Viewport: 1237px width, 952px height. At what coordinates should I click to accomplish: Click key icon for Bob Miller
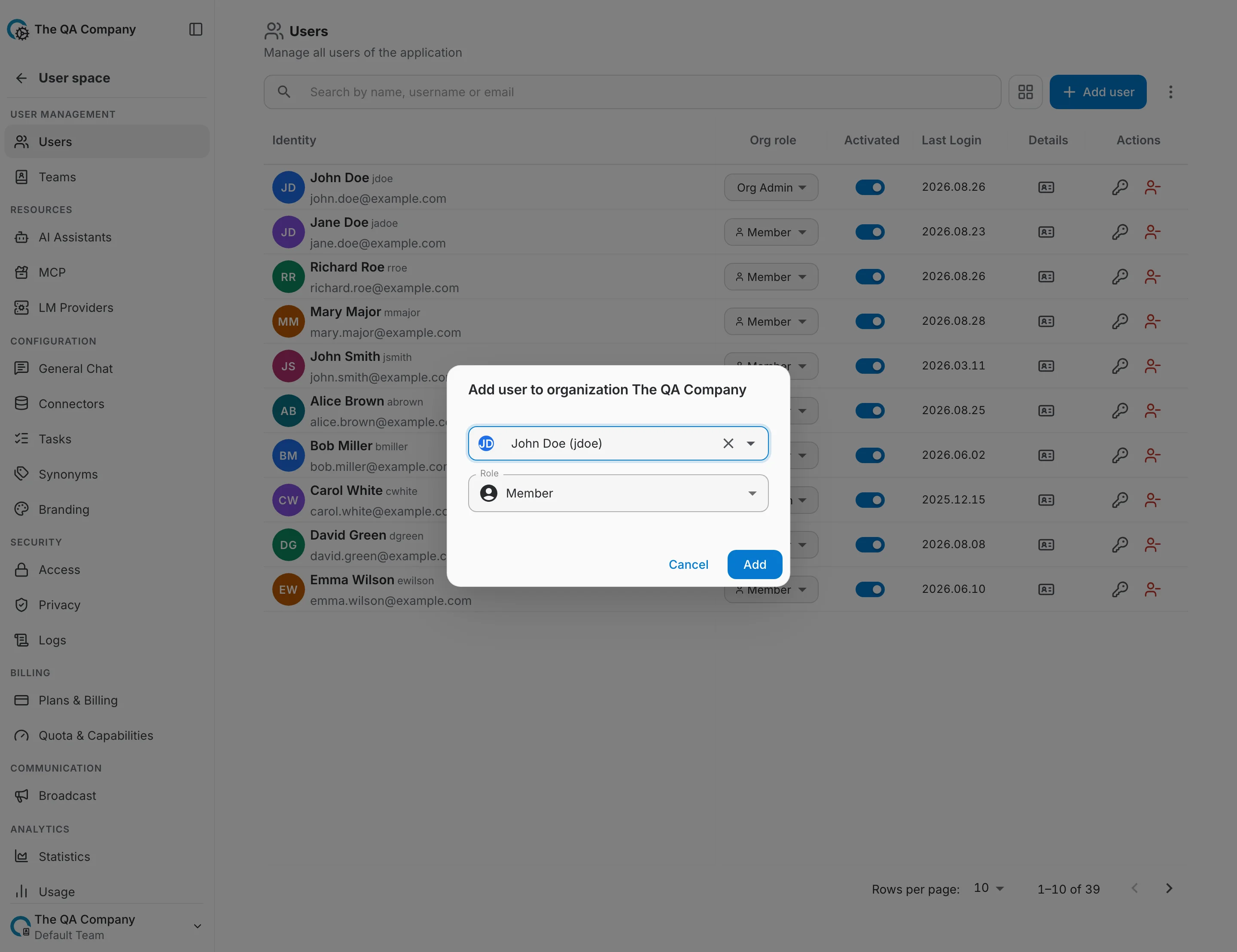(x=1120, y=455)
